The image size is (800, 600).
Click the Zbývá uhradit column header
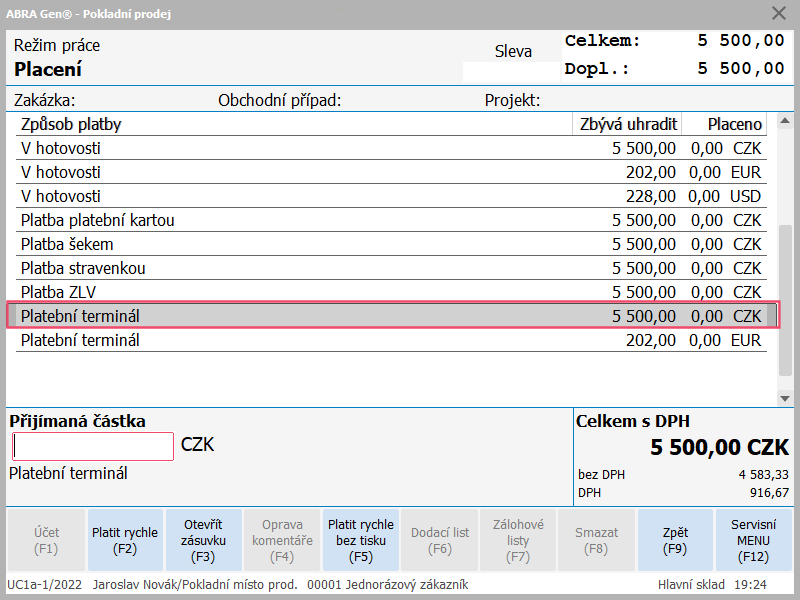(627, 124)
